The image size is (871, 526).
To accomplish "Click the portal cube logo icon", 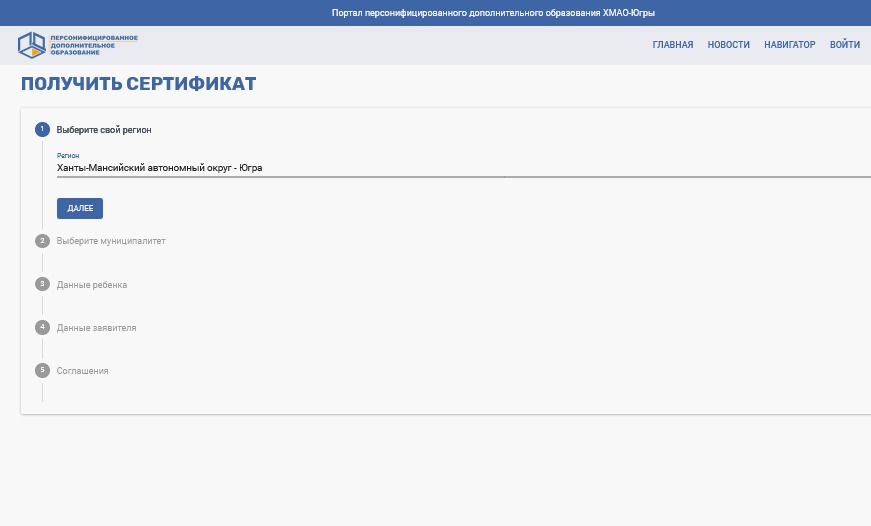I will [x=32, y=45].
